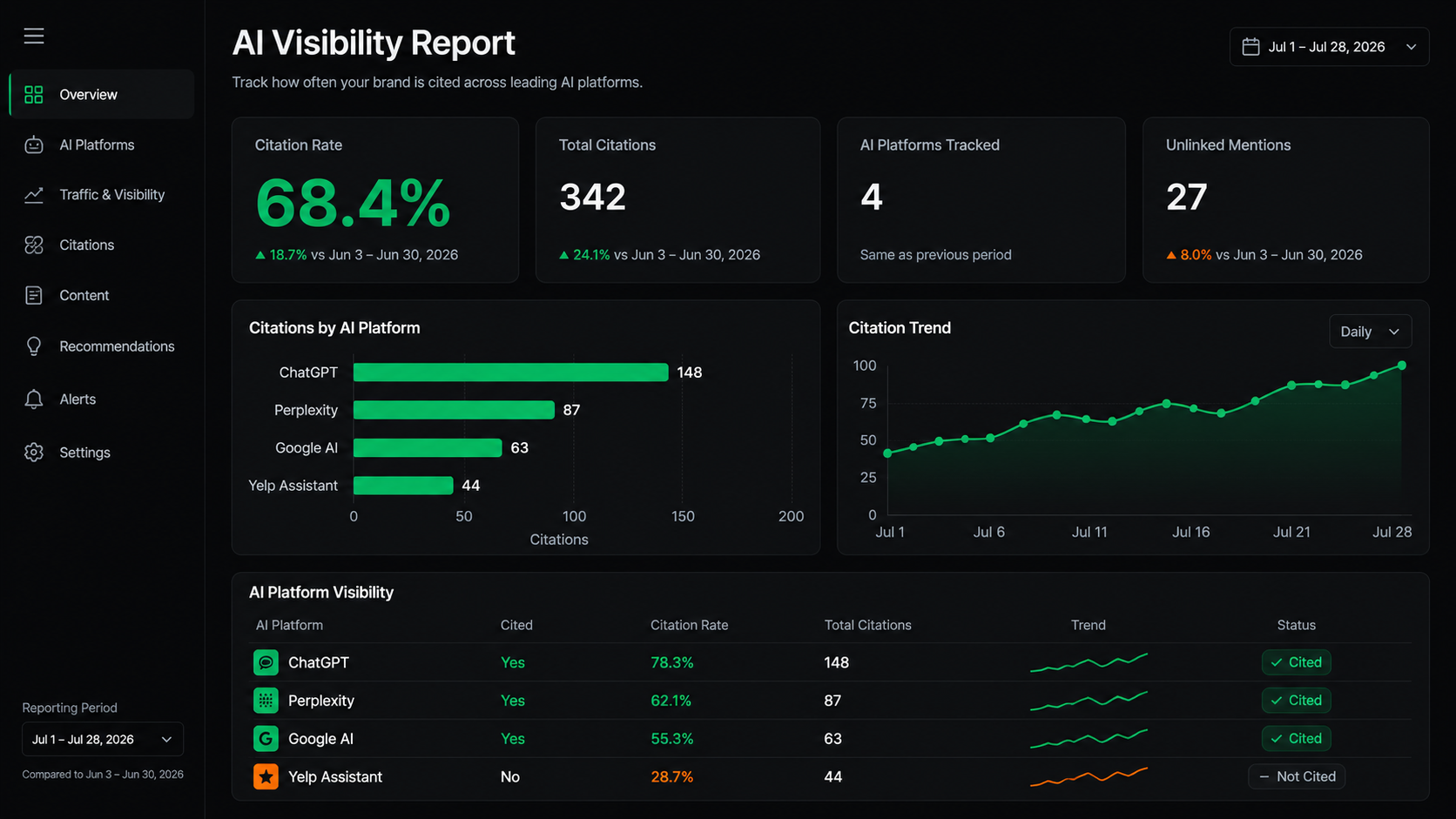Click the Settings gear icon
The image size is (1456, 819).
[34, 453]
